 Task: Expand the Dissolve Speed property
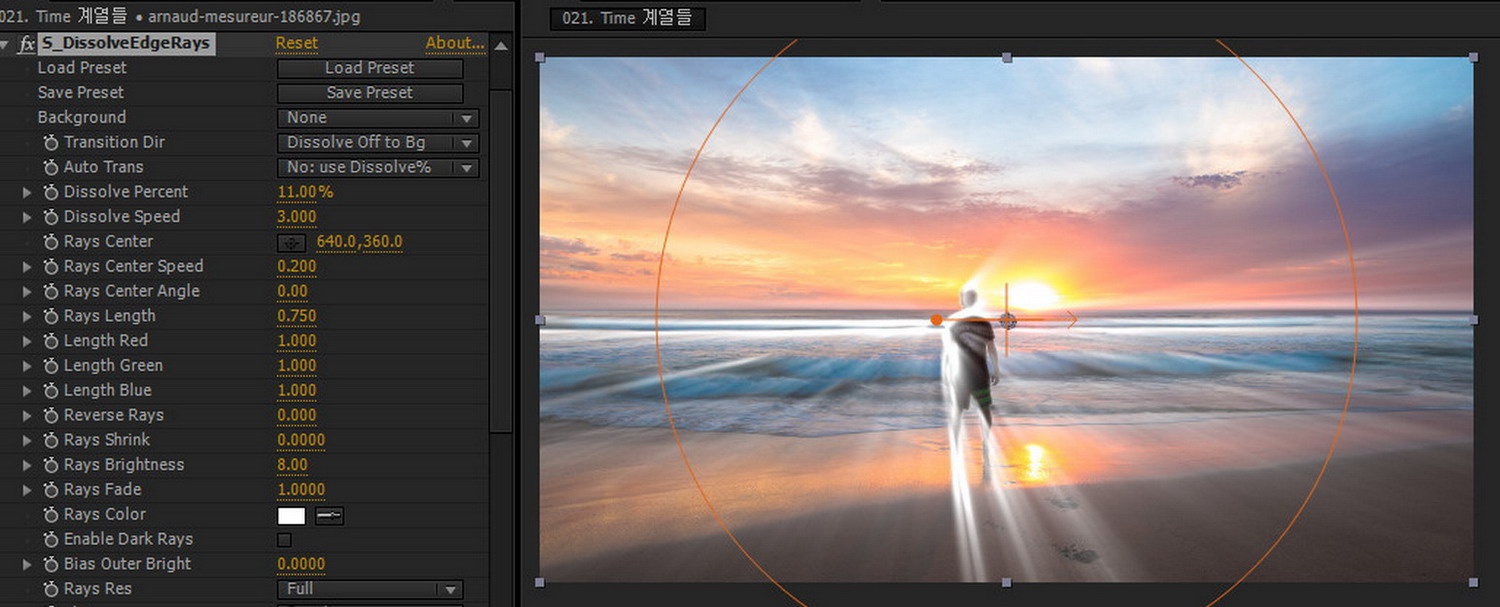[27, 217]
